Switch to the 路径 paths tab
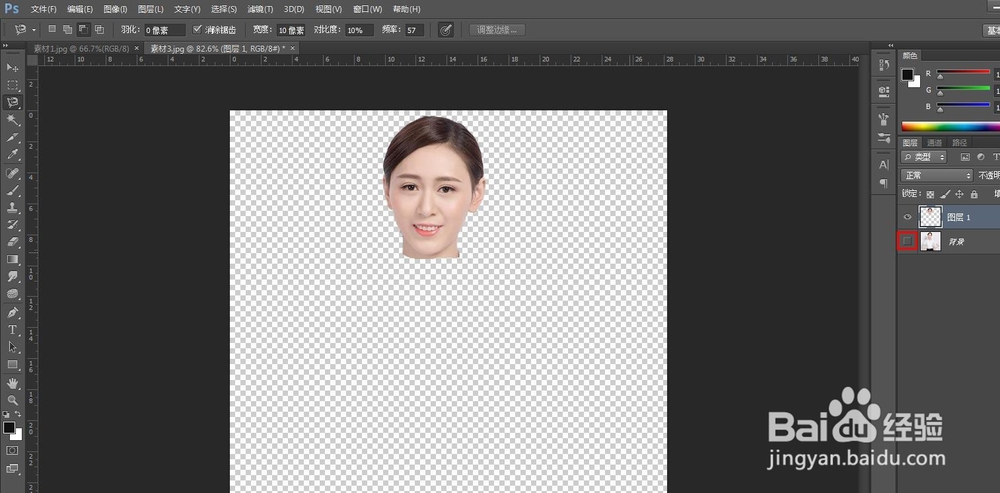The width and height of the screenshot is (1000, 493). 959,142
